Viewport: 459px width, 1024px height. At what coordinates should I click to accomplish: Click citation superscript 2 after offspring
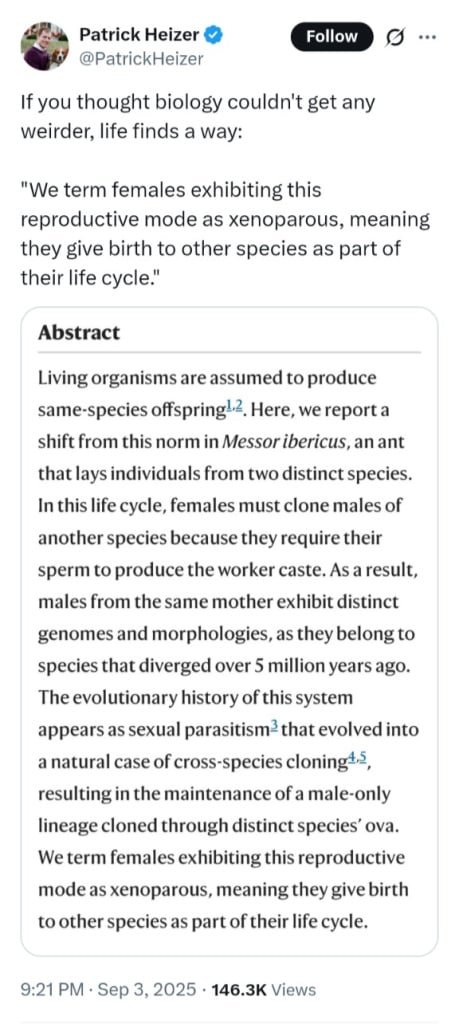pos(240,406)
